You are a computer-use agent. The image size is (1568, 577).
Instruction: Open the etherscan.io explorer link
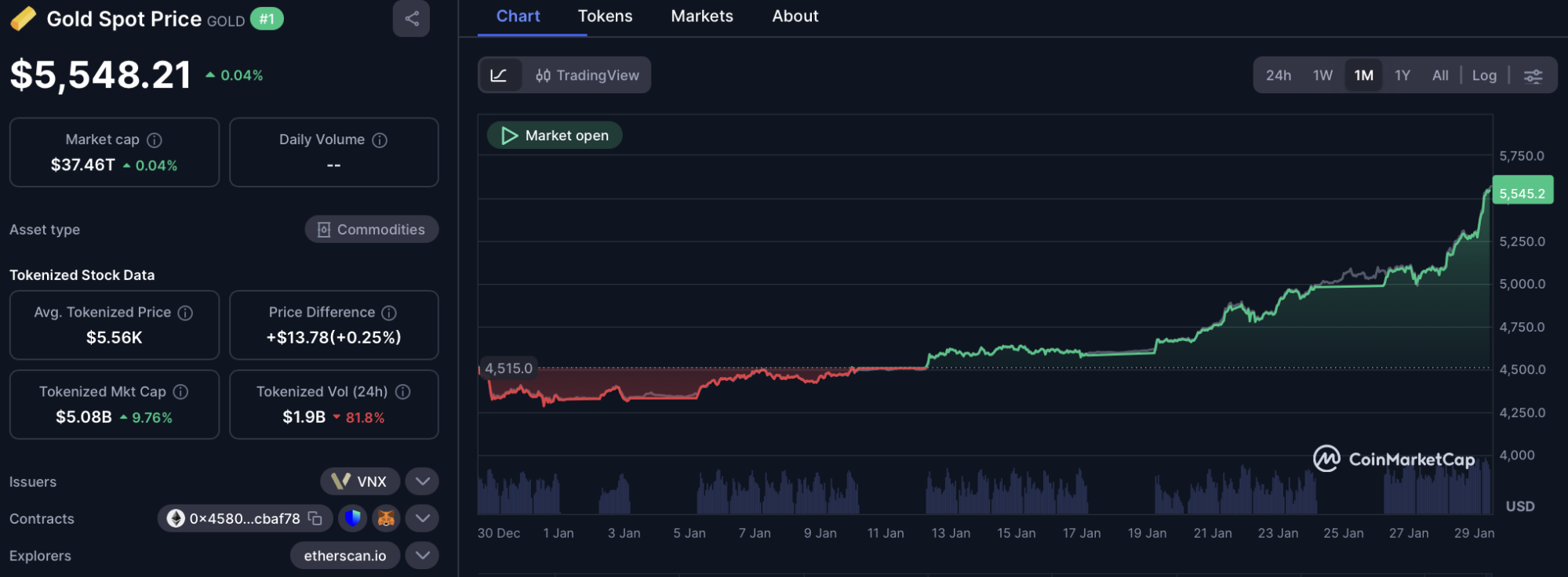tap(345, 556)
